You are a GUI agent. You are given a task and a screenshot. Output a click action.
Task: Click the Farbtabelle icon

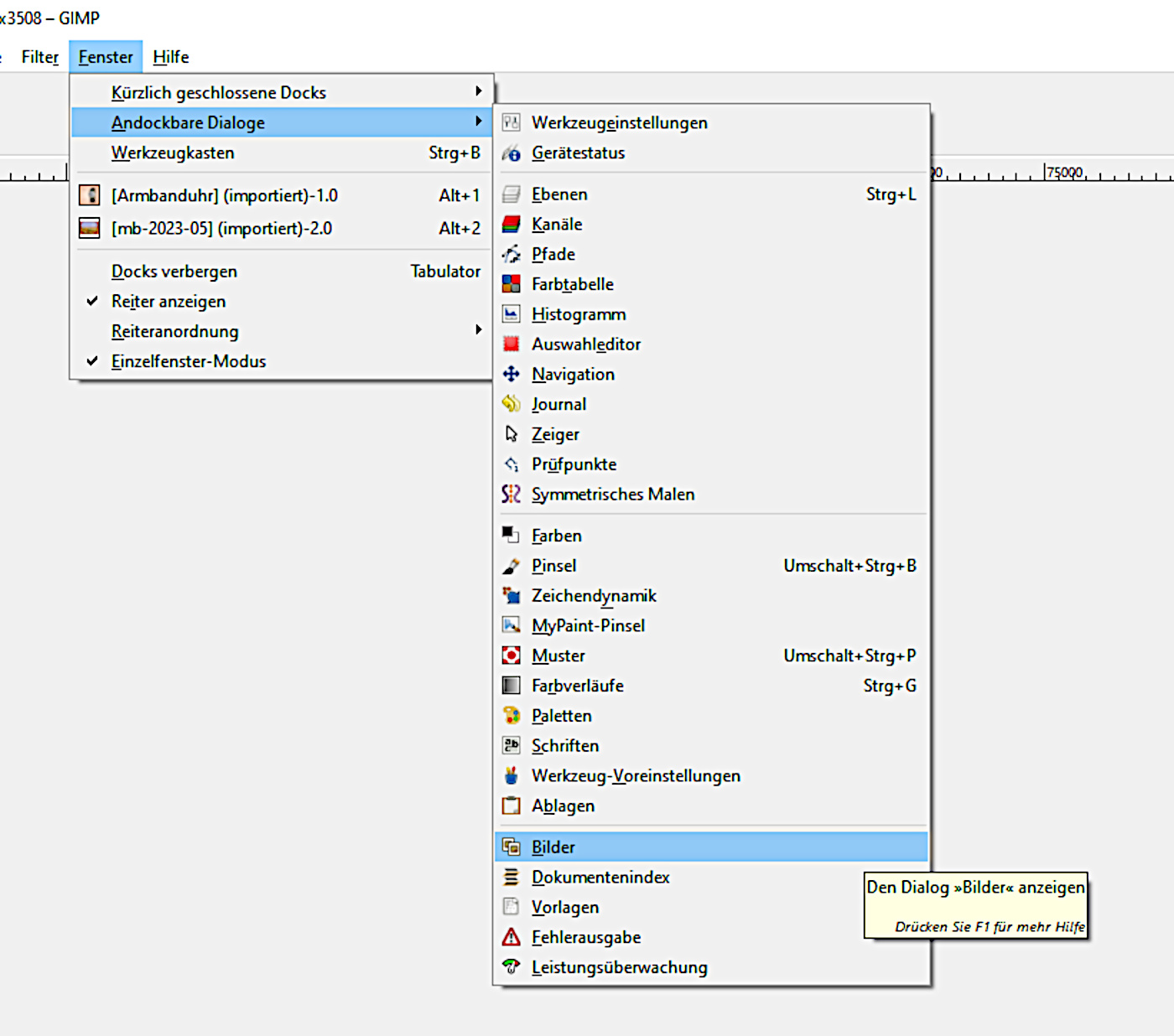pyautogui.click(x=511, y=284)
